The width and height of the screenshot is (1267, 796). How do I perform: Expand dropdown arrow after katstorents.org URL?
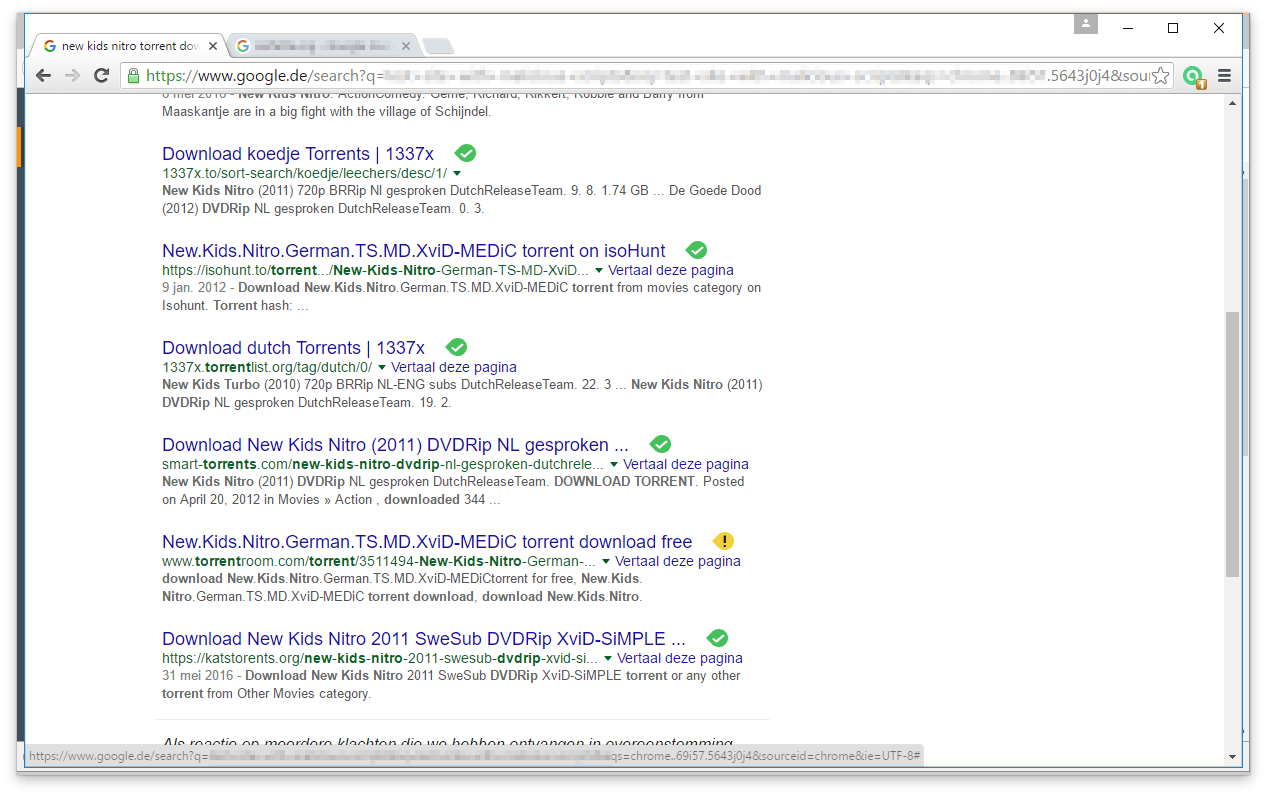(608, 658)
